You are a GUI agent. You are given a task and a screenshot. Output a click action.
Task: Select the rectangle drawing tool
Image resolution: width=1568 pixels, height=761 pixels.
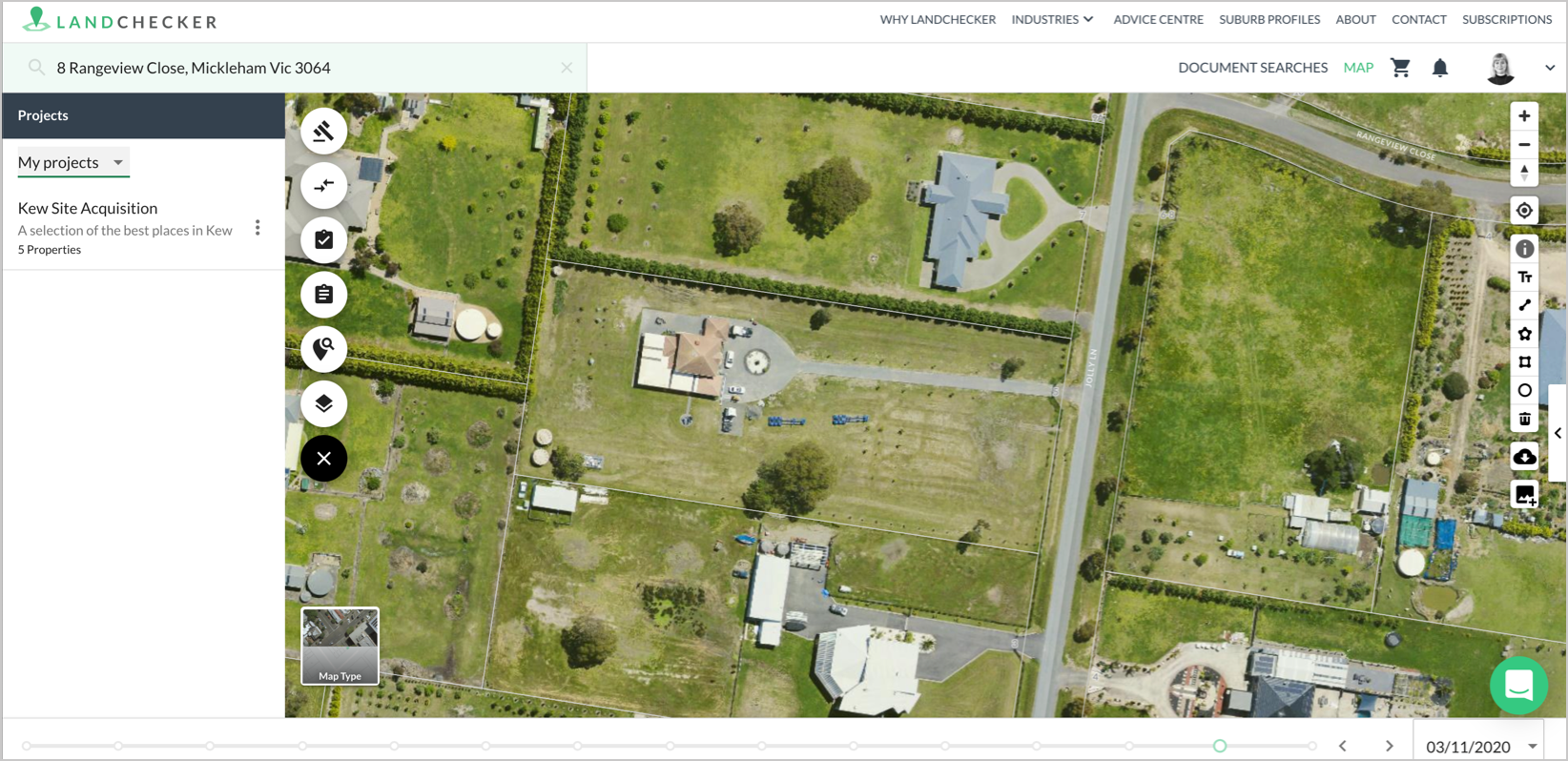pos(1524,362)
